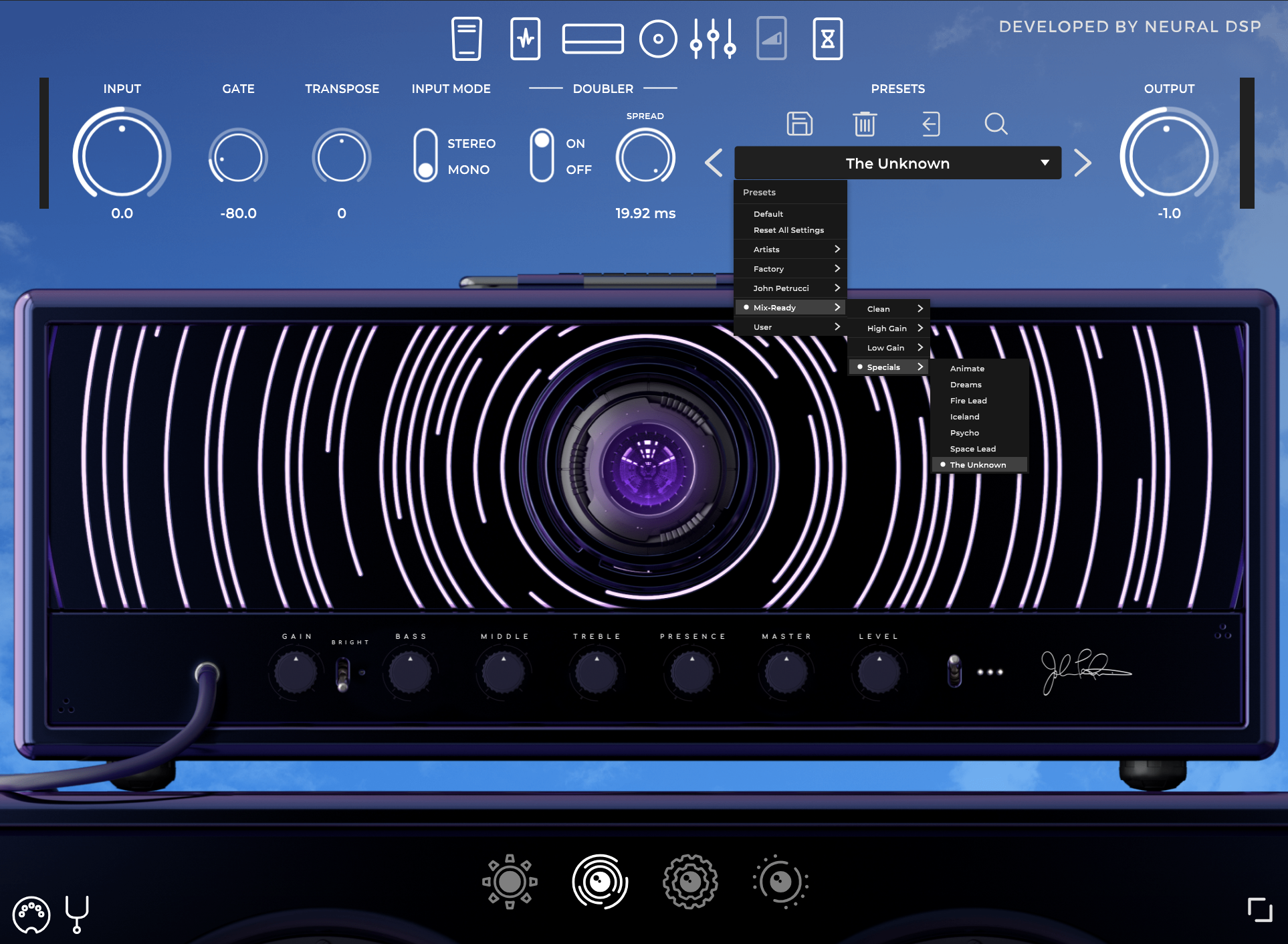The height and width of the screenshot is (944, 1288).
Task: Open the The Unknown preset dropdown
Action: [x=897, y=163]
